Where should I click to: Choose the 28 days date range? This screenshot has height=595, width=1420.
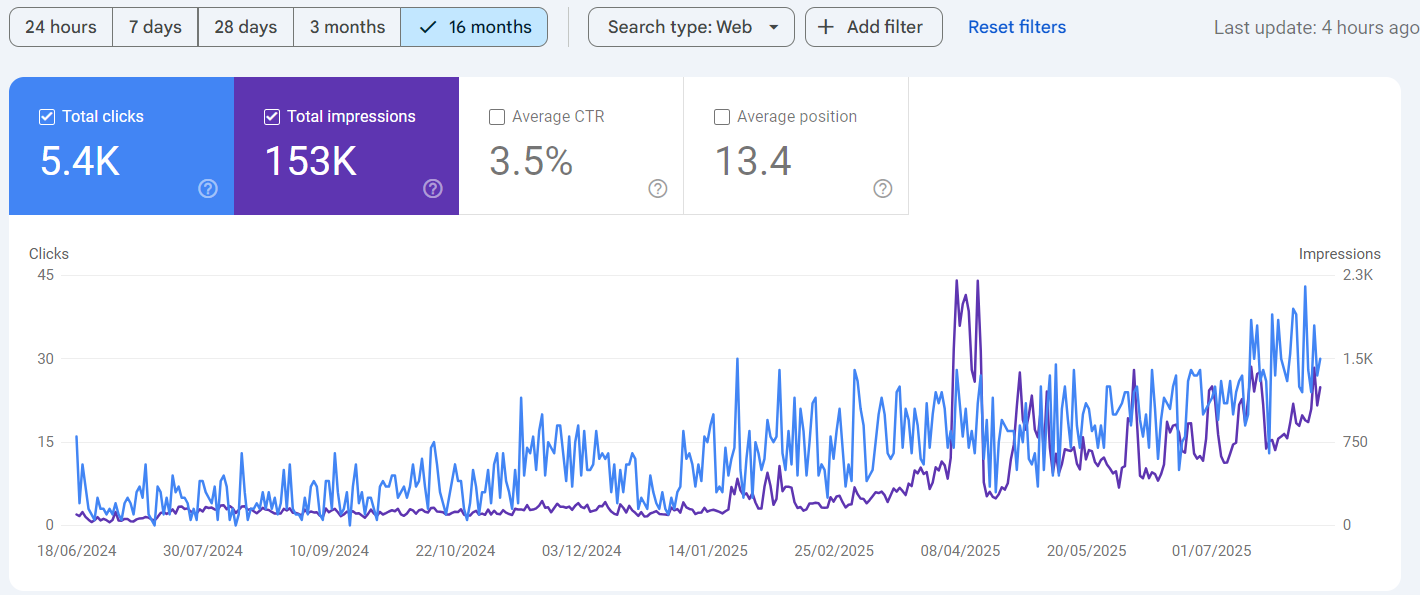246,27
